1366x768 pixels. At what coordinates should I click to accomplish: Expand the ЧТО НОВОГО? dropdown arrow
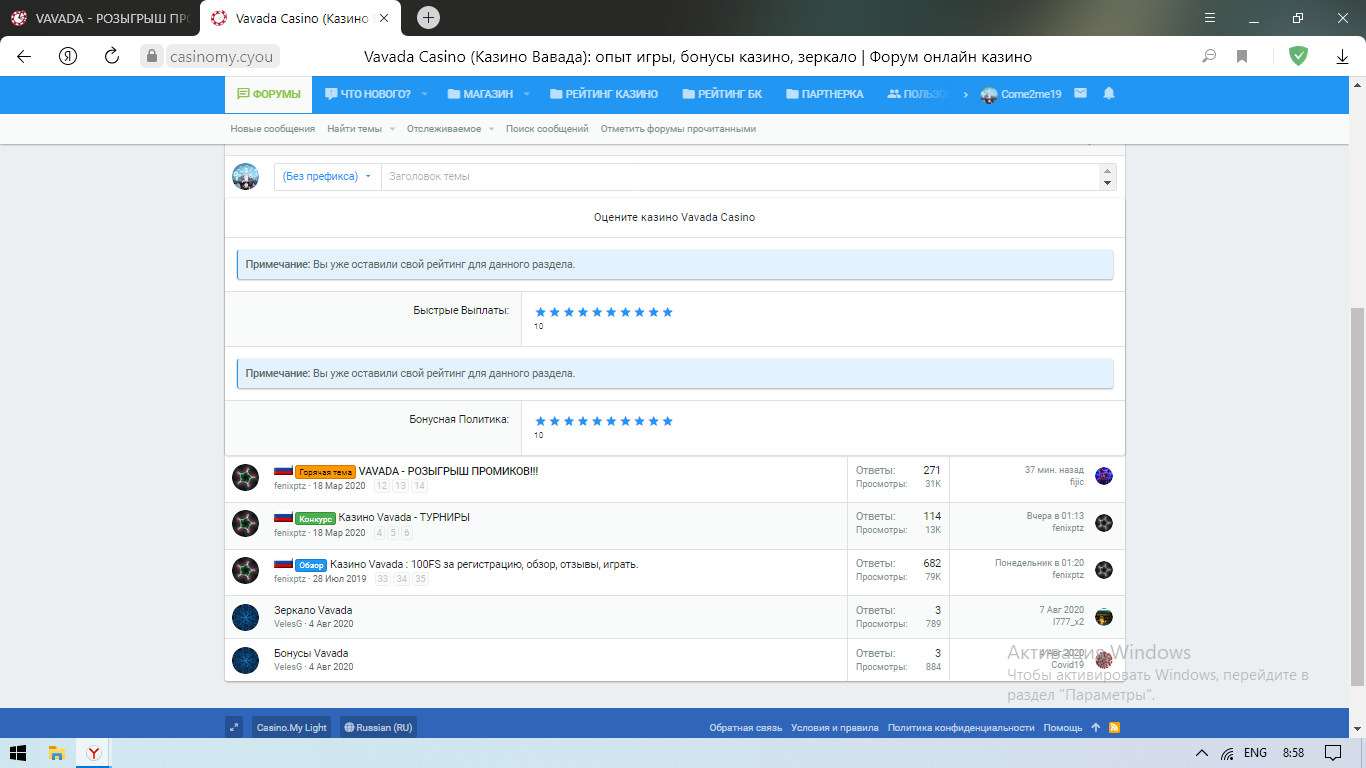[424, 94]
